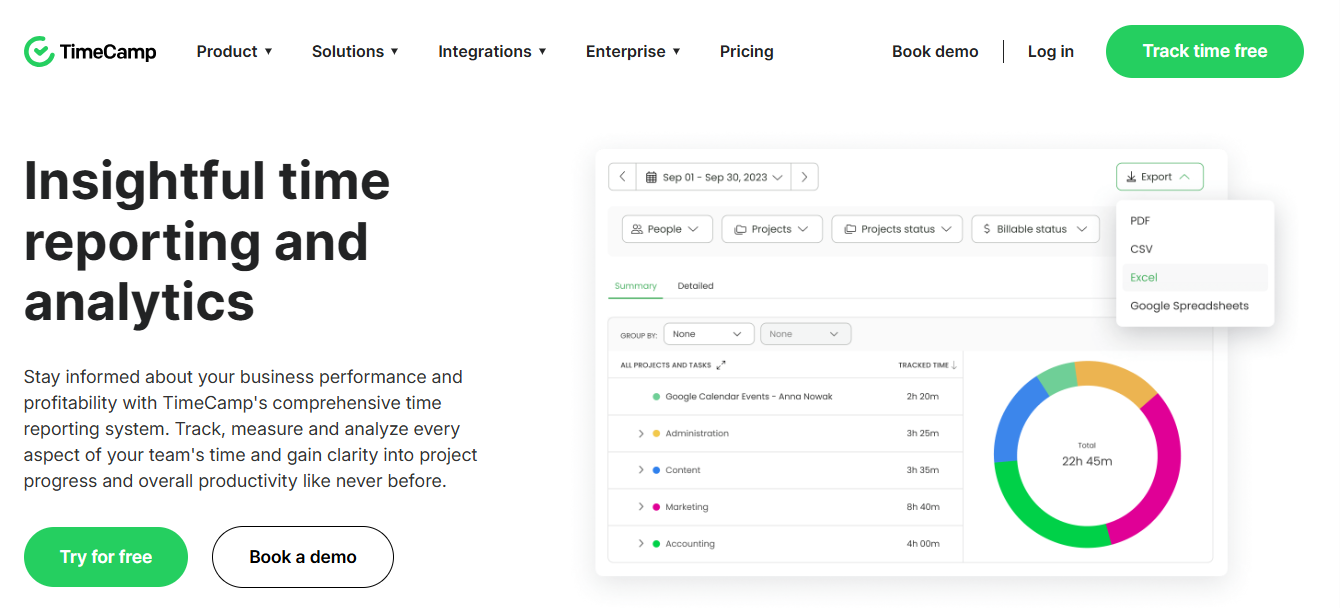Open the Billable status filter
Viewport: 1340px width, 608px height.
1035,229
